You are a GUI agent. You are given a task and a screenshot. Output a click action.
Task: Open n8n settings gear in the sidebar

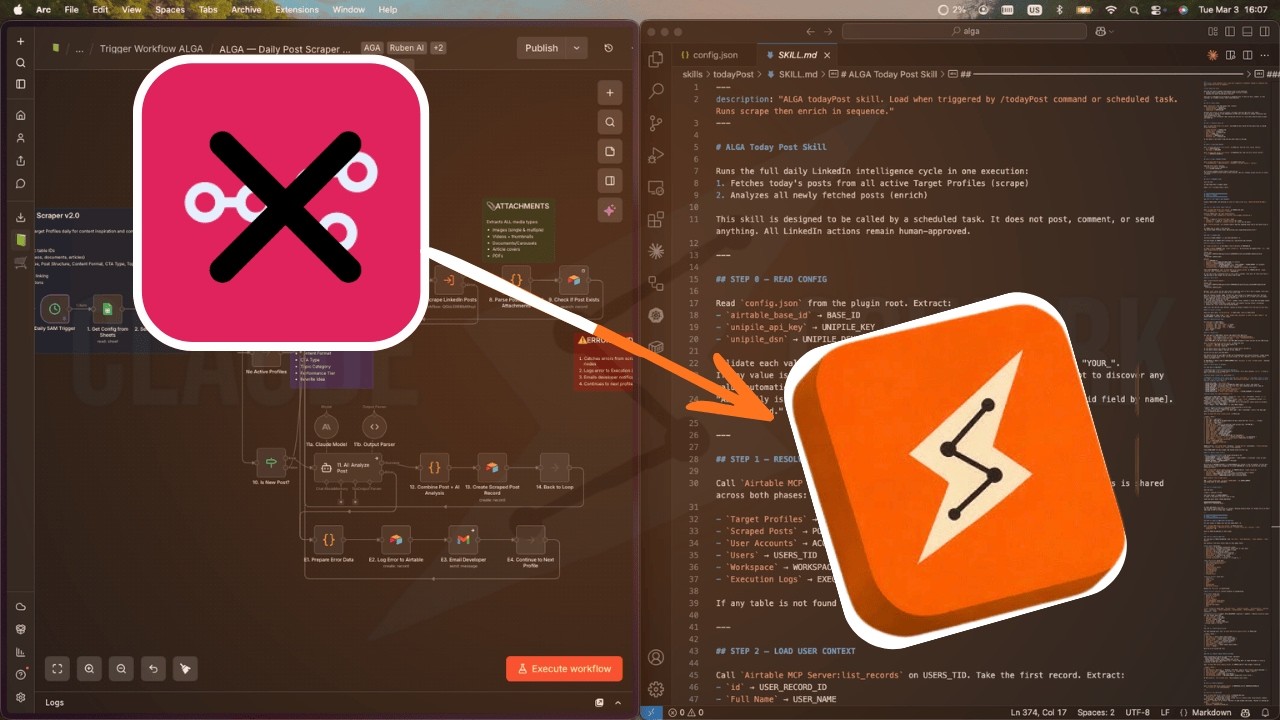pyautogui.click(x=20, y=697)
